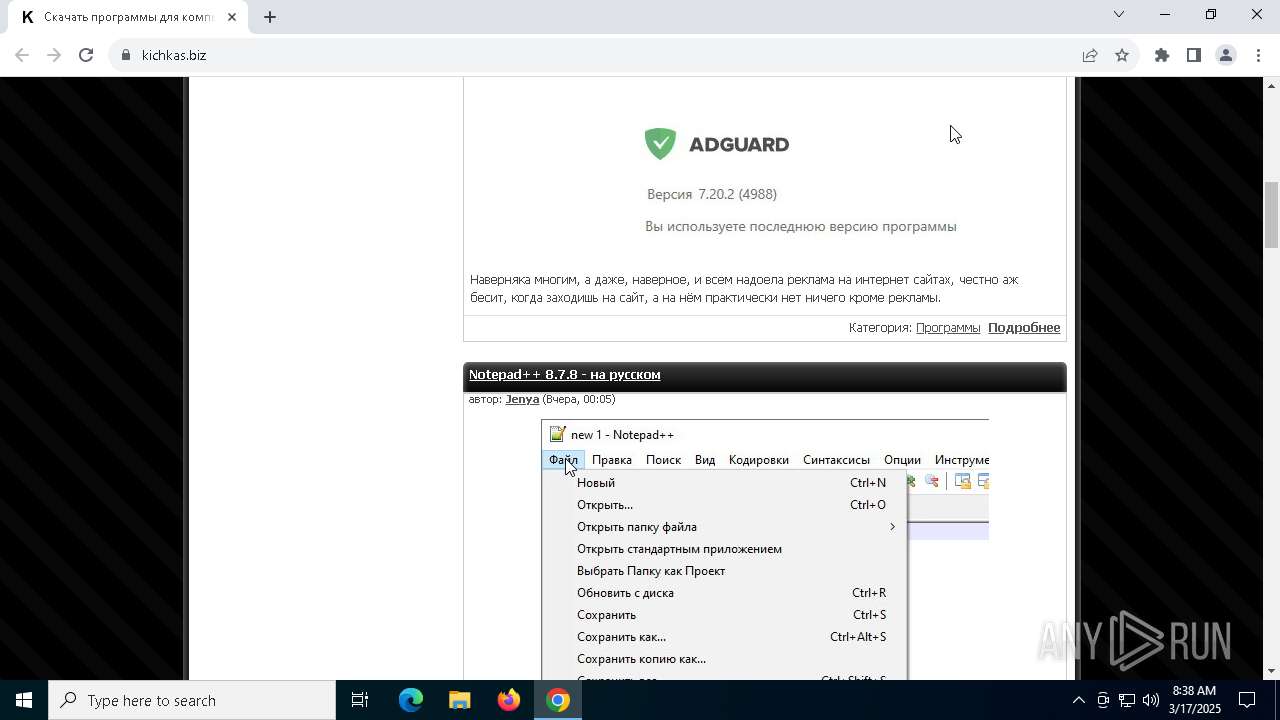Go forward in browser history
Image resolution: width=1280 pixels, height=720 pixels.
(54, 55)
